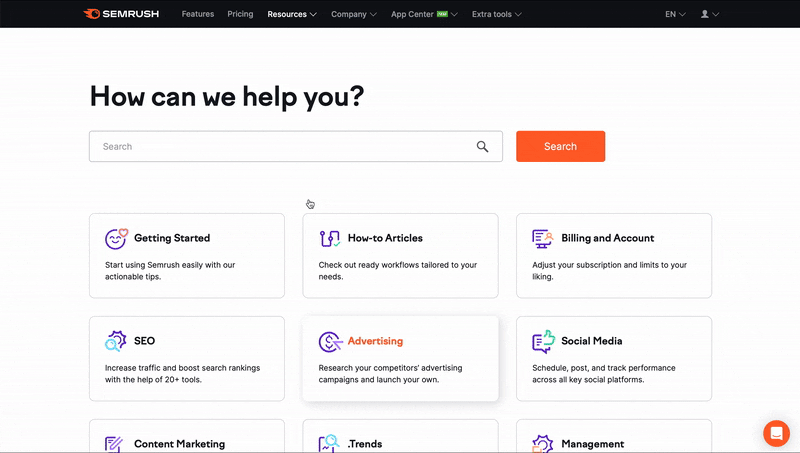Click the Billing and Account icon

click(x=542, y=238)
